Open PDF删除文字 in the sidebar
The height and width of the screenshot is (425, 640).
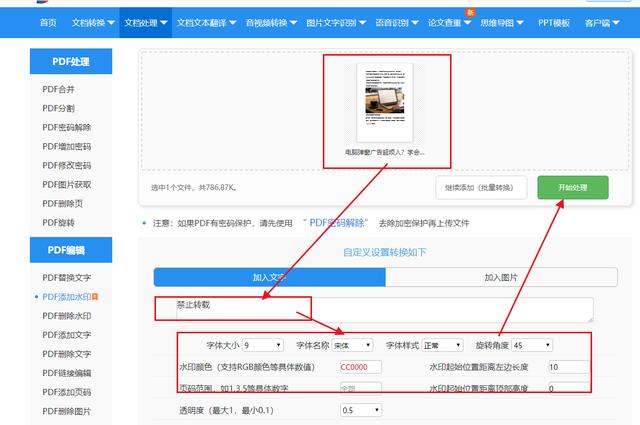click(x=67, y=354)
